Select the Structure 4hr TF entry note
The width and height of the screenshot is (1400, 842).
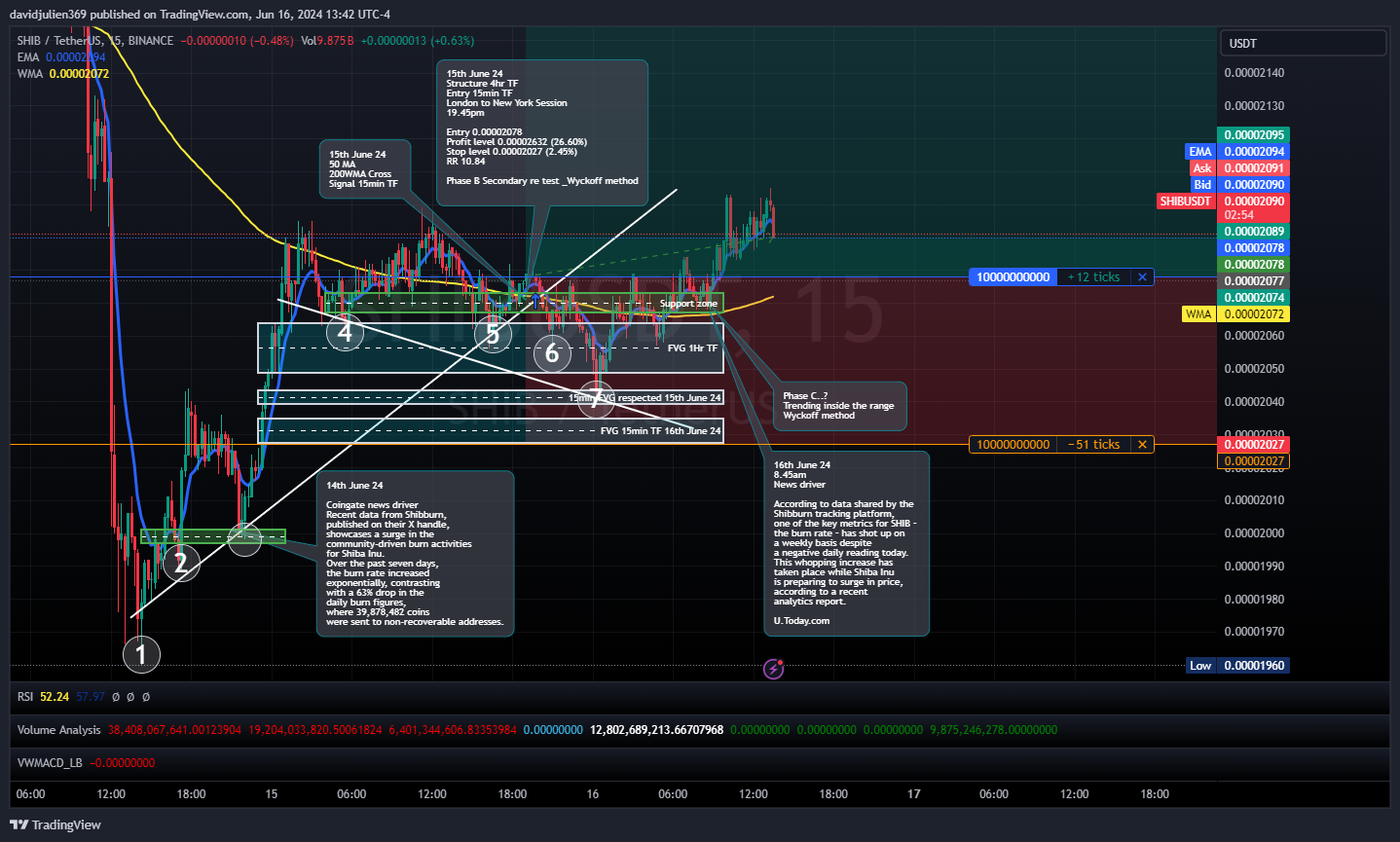542,132
